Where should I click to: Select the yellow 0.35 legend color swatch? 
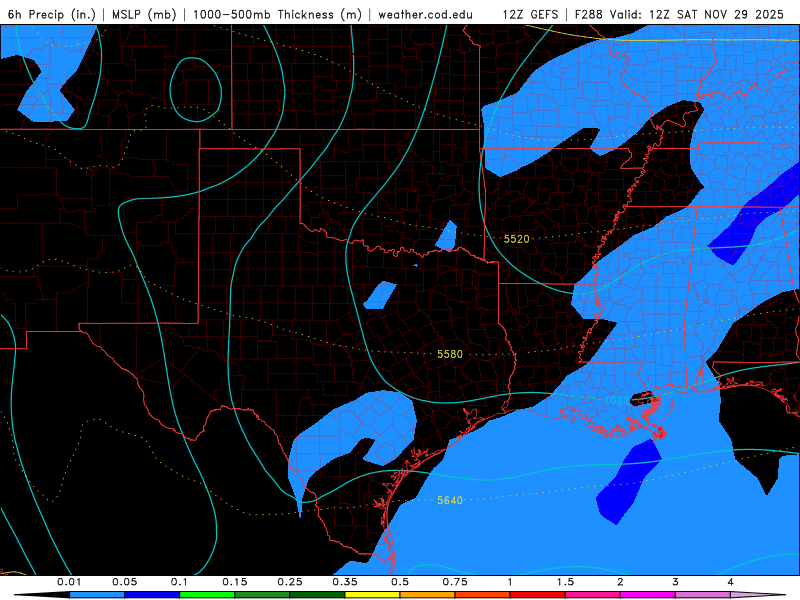pos(372,595)
